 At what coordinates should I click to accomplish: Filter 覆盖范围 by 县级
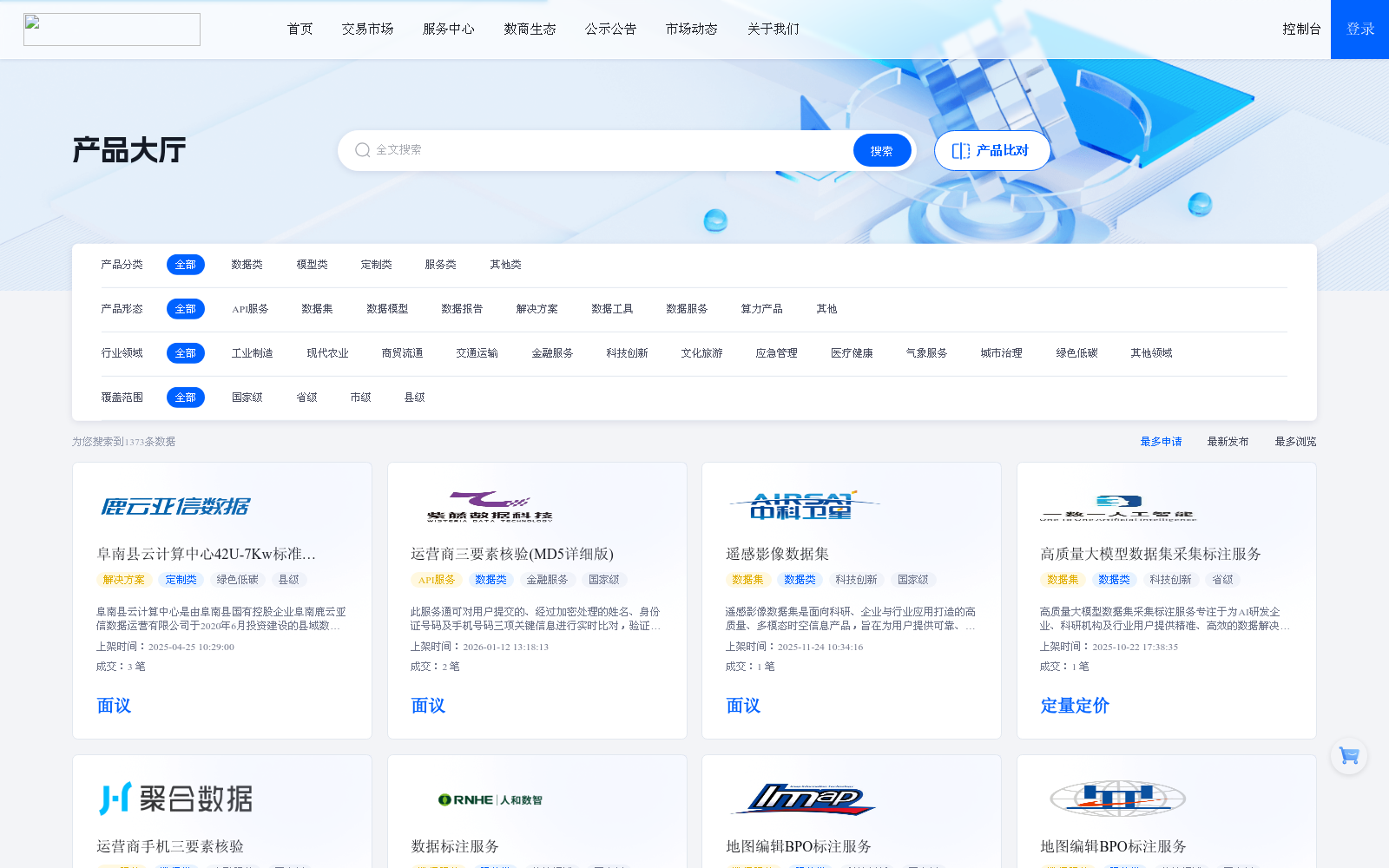pos(415,398)
